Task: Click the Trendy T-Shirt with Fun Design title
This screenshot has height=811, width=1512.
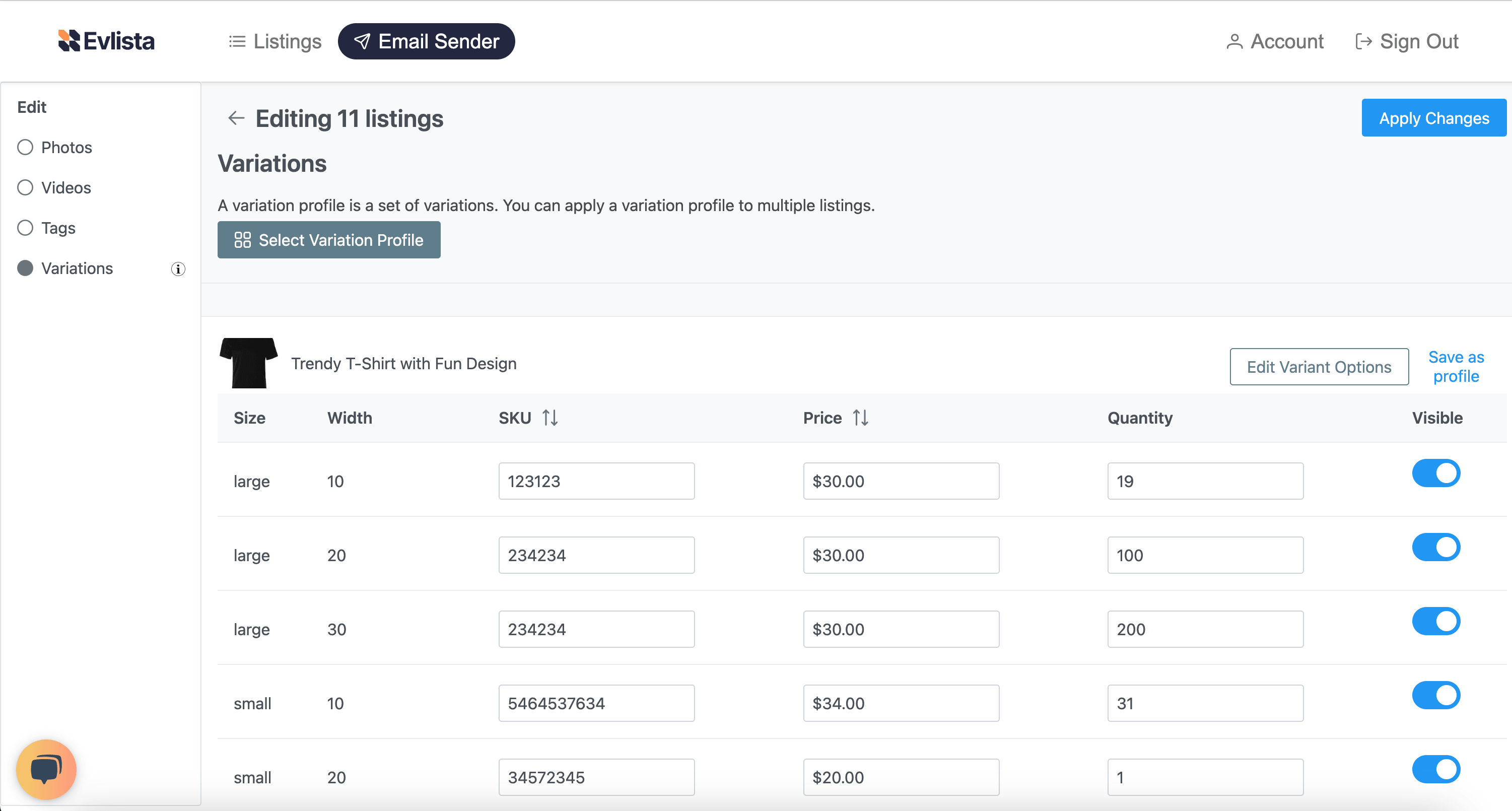Action: (x=404, y=364)
